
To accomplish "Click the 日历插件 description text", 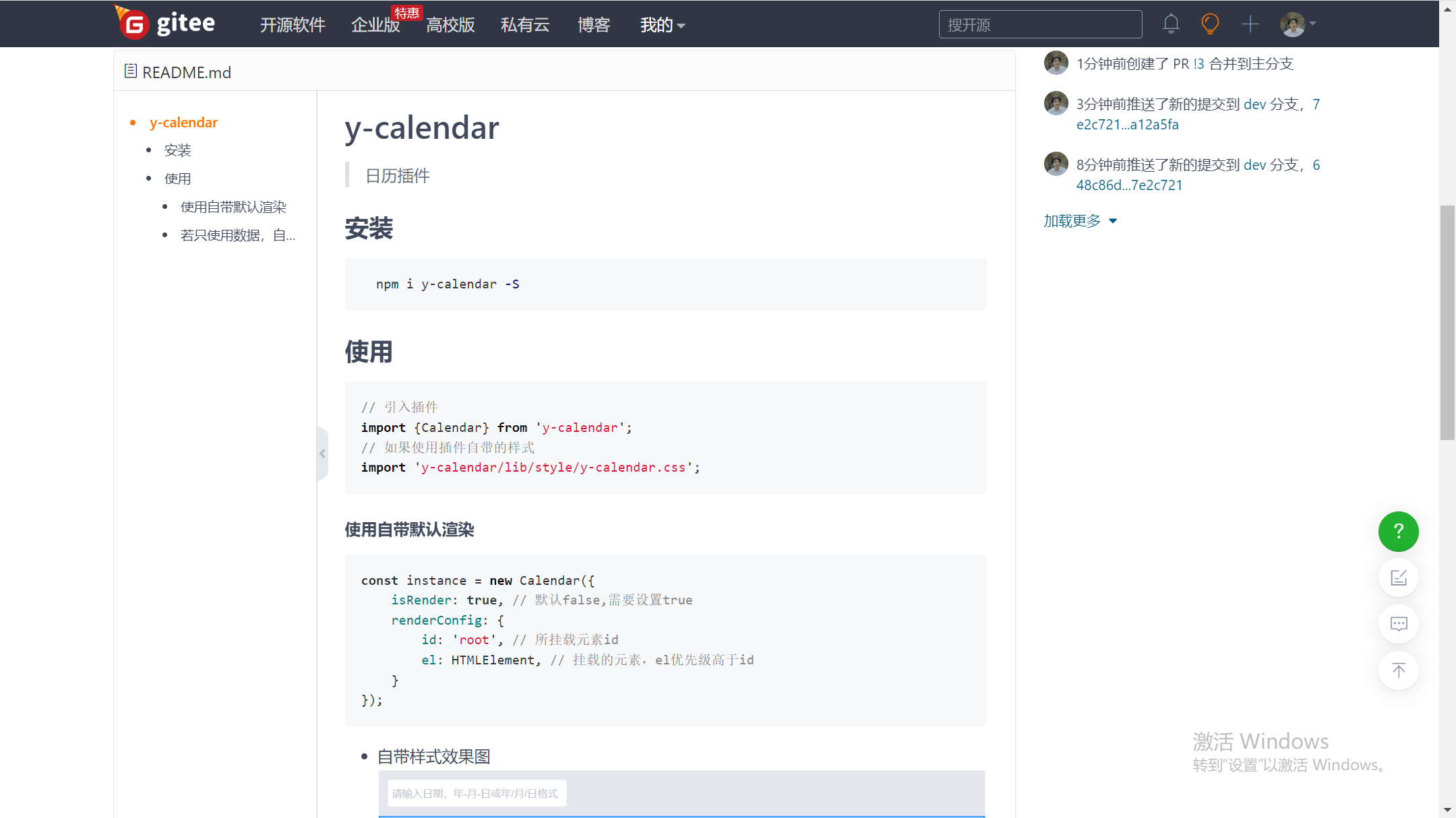I will 398,176.
